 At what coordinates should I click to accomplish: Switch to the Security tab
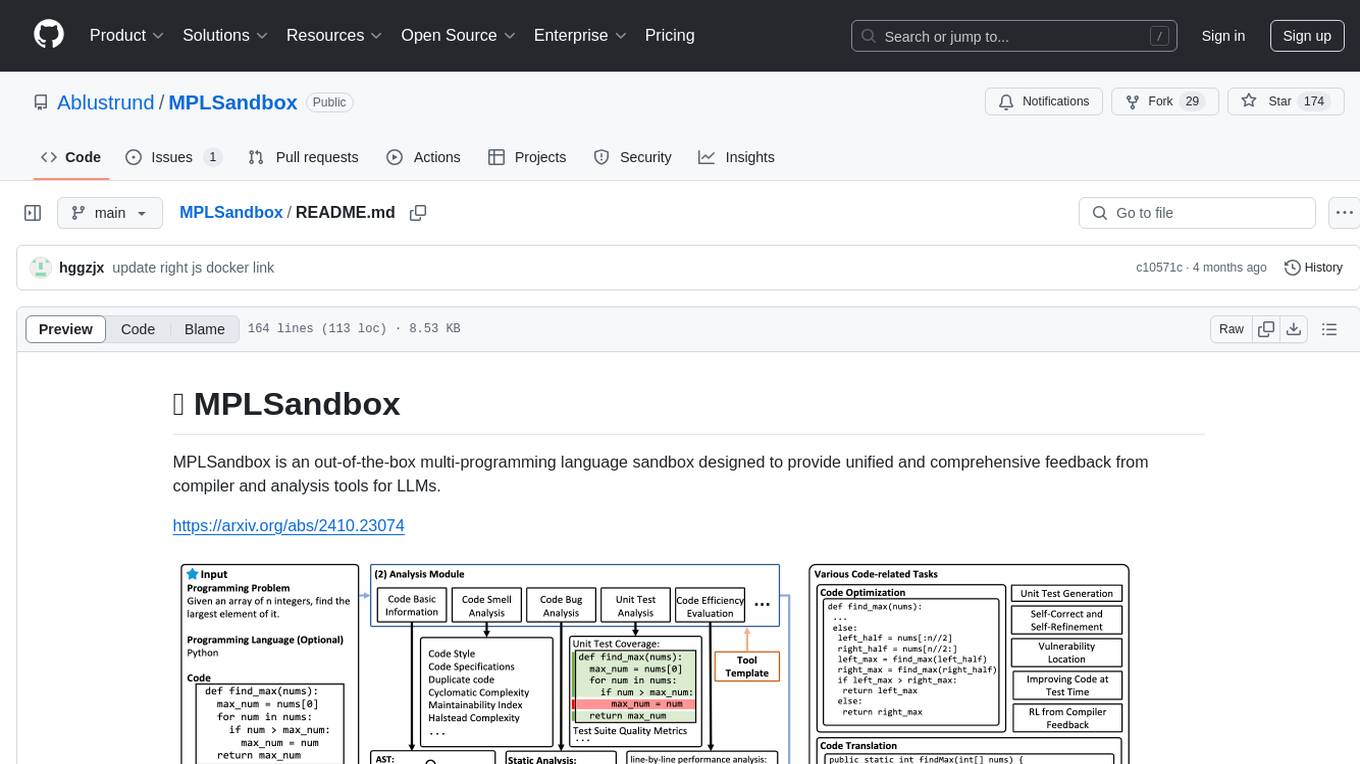633,157
